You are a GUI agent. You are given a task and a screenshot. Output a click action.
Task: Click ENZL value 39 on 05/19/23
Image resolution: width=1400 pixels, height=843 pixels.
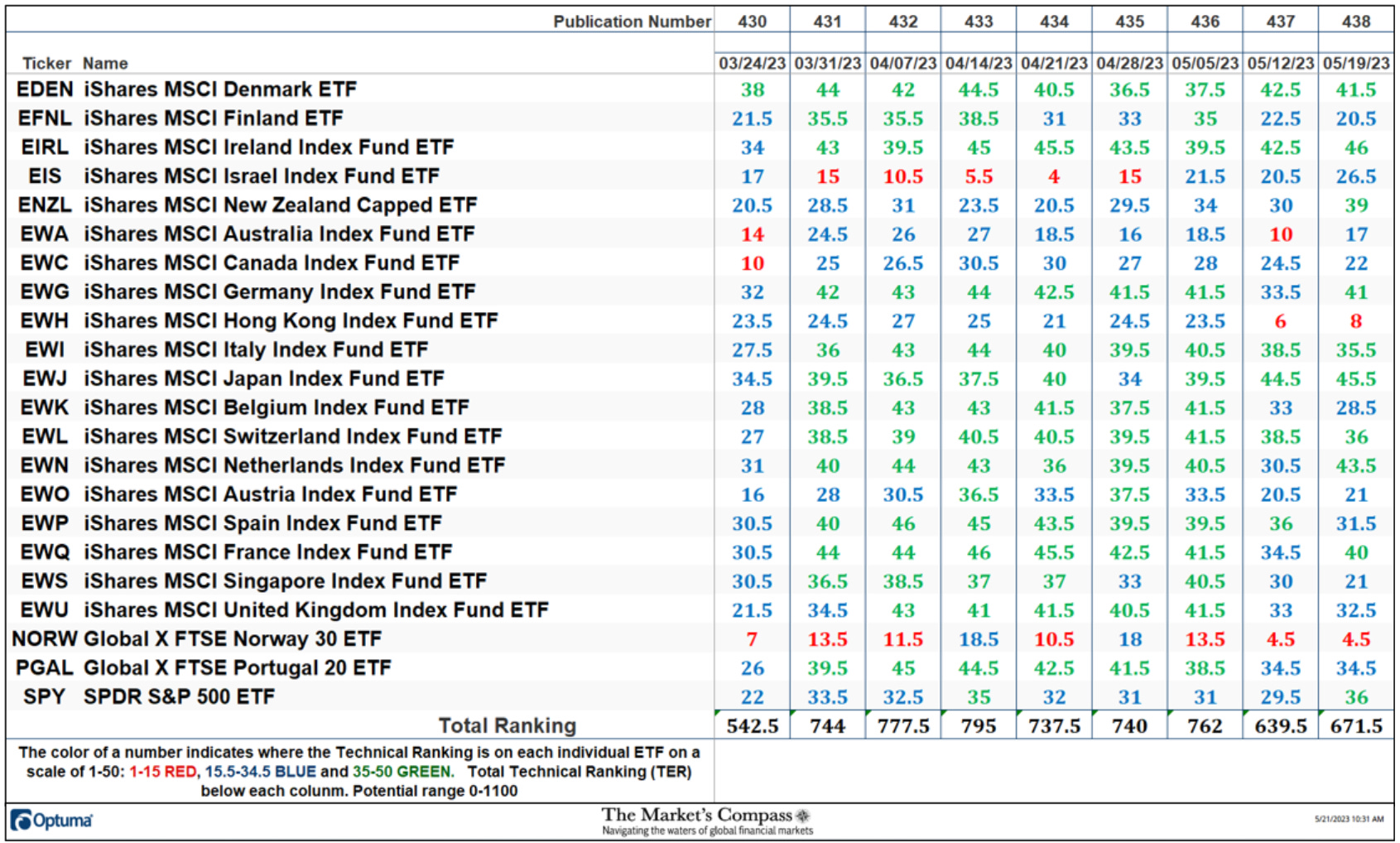click(x=1356, y=205)
